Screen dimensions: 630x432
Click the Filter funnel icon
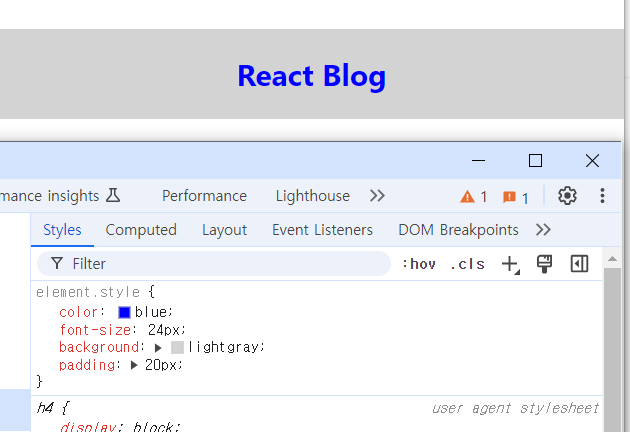pos(57,264)
